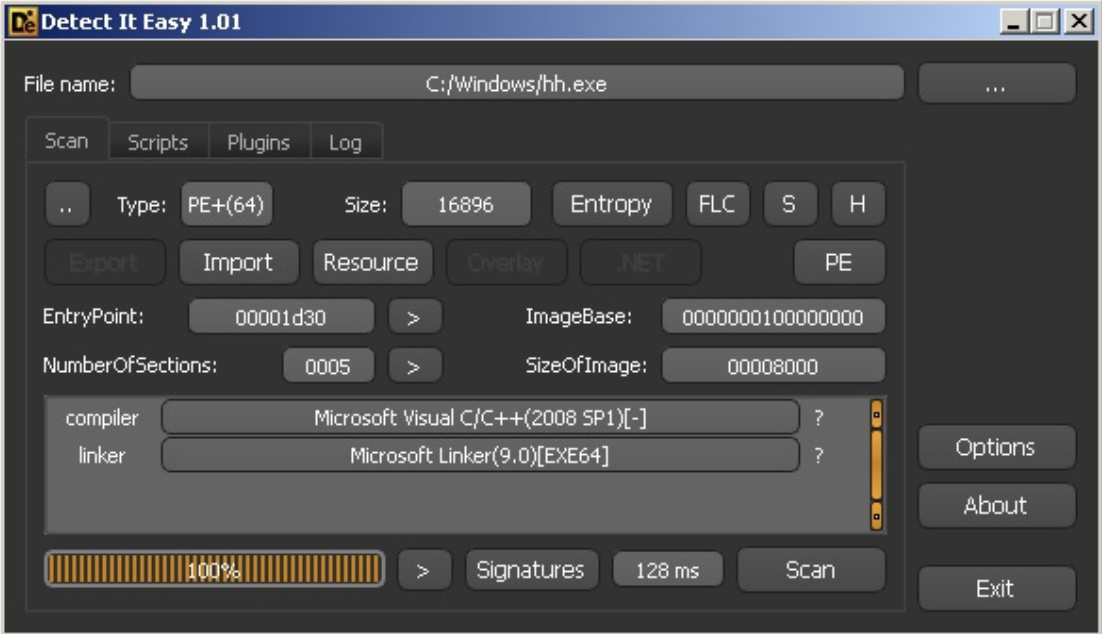Click the Detect It Easy title bar icon
This screenshot has height=634, width=1102.
click(x=22, y=22)
